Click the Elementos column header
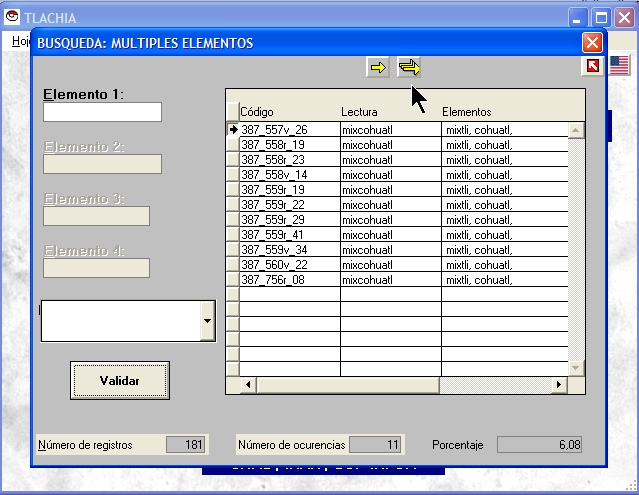 505,112
